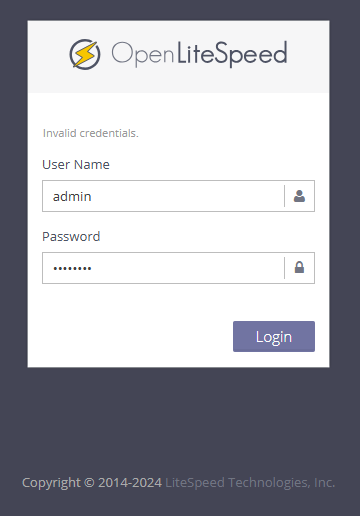The width and height of the screenshot is (360, 516).
Task: Click the "Open" portion of the logo text
Action: (x=142, y=54)
